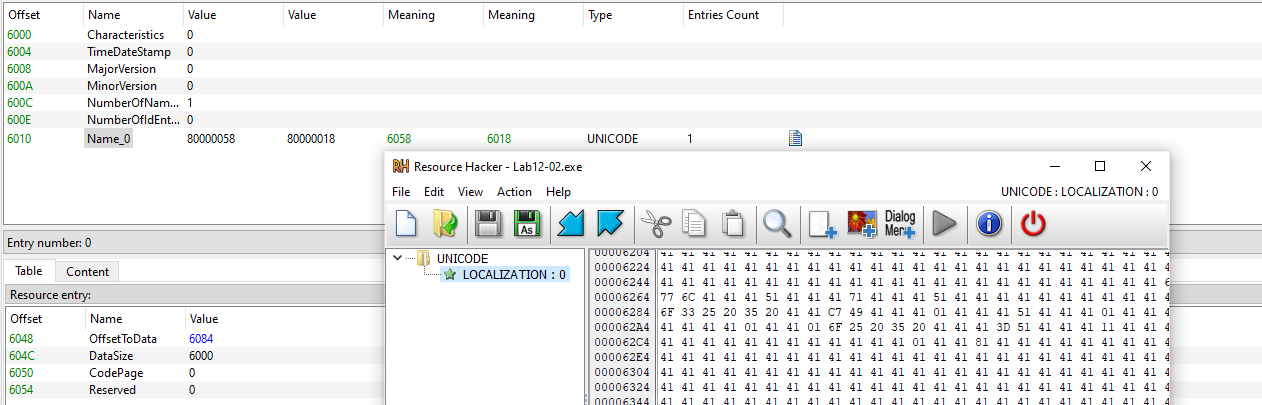Screen dimensions: 1262x405
Task: Click value 80000018 in Name_0 row
Action: click(x=311, y=139)
